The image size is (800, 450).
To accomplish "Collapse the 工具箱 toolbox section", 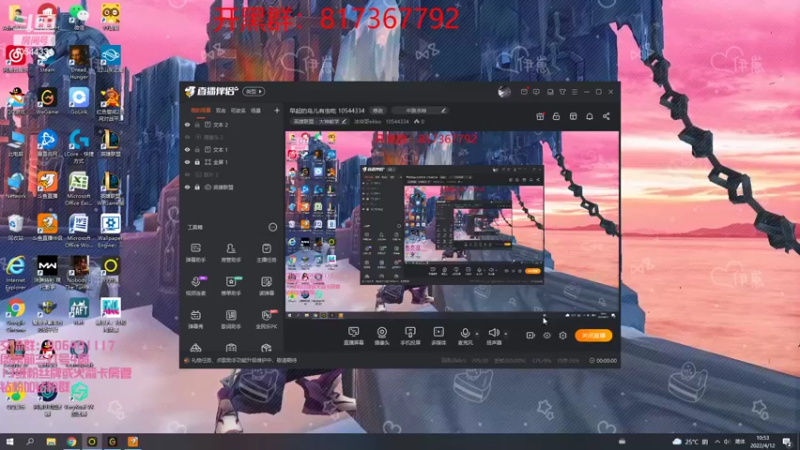I will coord(272,227).
